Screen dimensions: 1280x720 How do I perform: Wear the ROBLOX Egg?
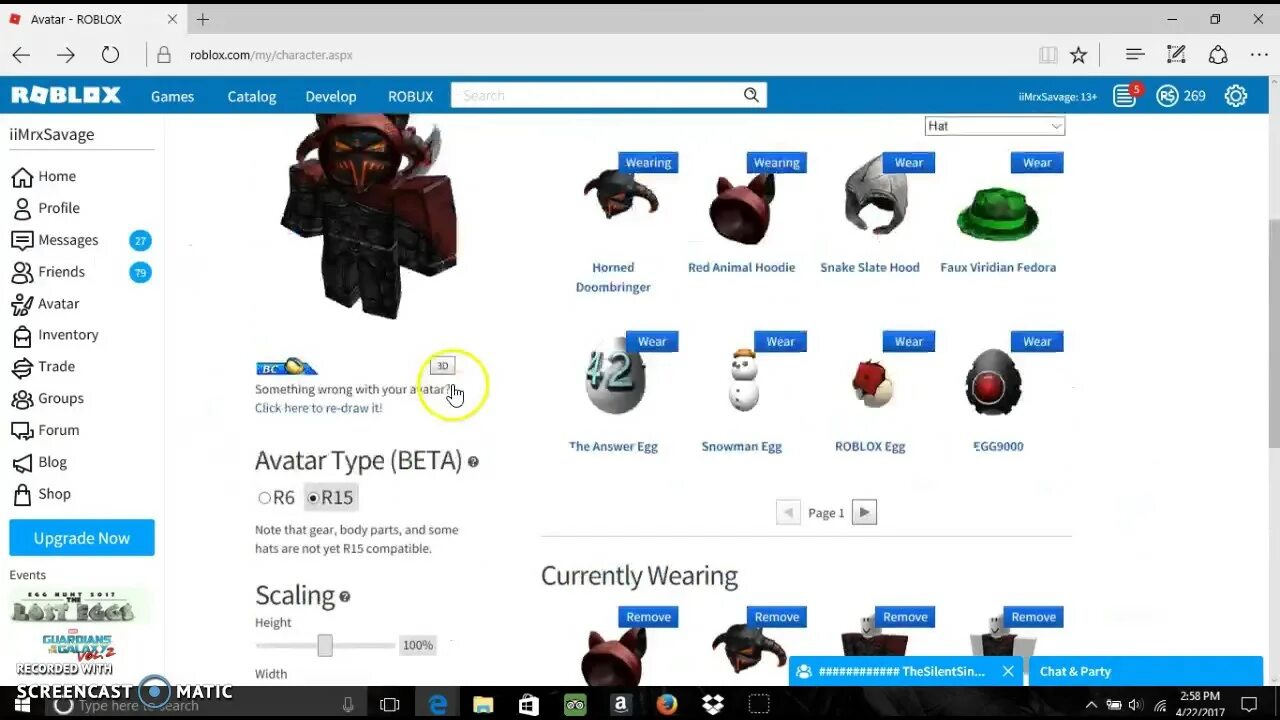click(909, 342)
